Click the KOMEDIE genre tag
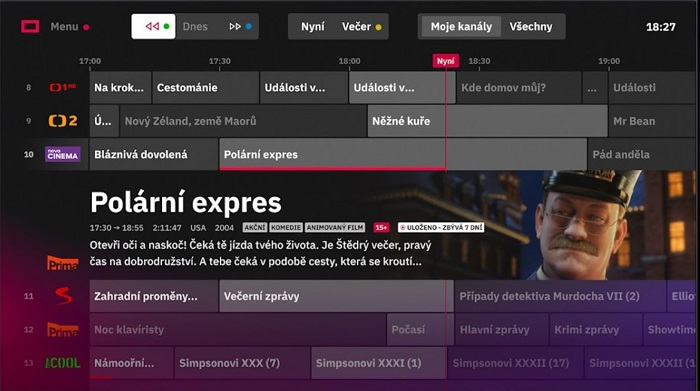Viewport: 700px width, 391px height. [286, 228]
